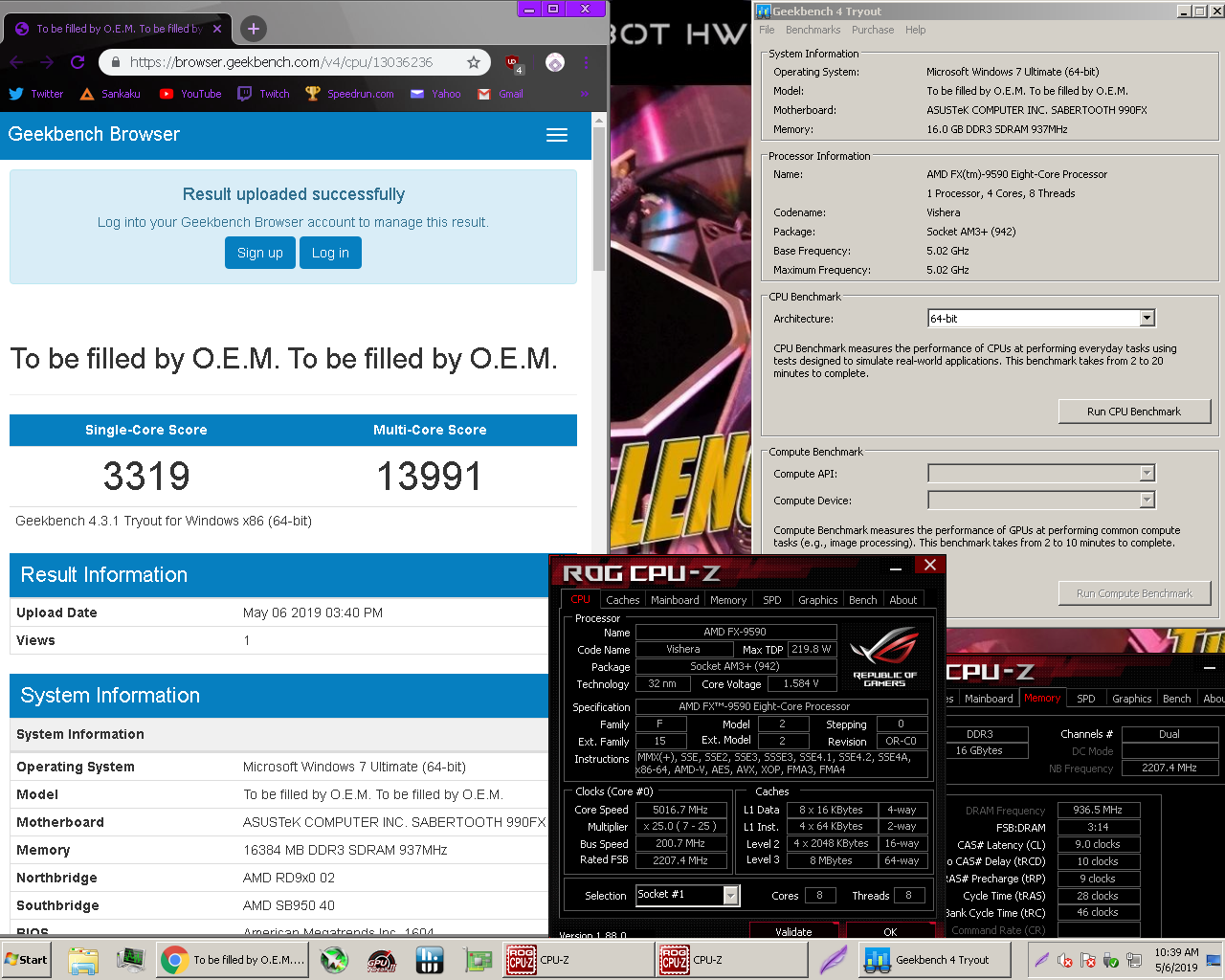Select the Bench tab in rear CPU-Z window
This screenshot has width=1225, height=980.
click(x=1177, y=699)
